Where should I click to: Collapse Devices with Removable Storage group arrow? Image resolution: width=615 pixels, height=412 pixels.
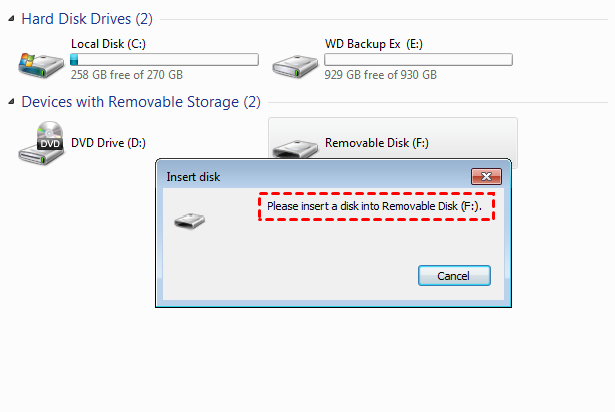click(x=11, y=102)
